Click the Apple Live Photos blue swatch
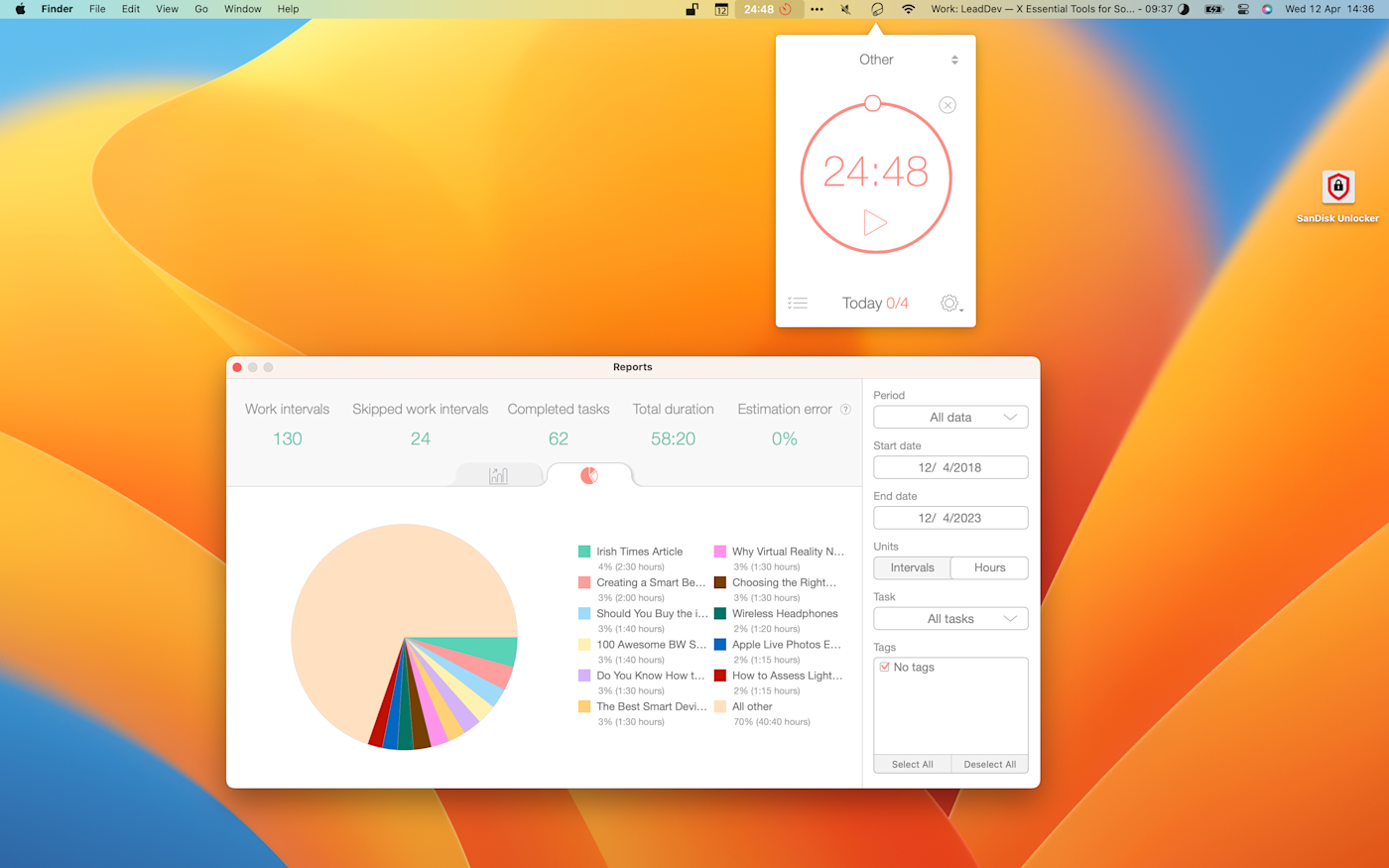This screenshot has height=868, width=1389. click(x=720, y=645)
